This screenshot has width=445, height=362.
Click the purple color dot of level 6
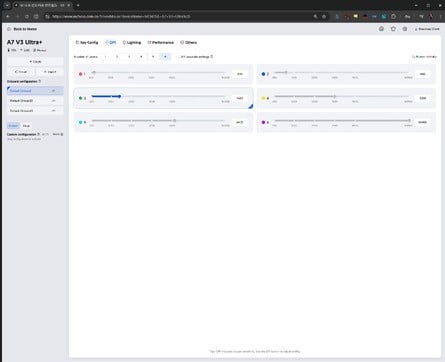pos(263,122)
